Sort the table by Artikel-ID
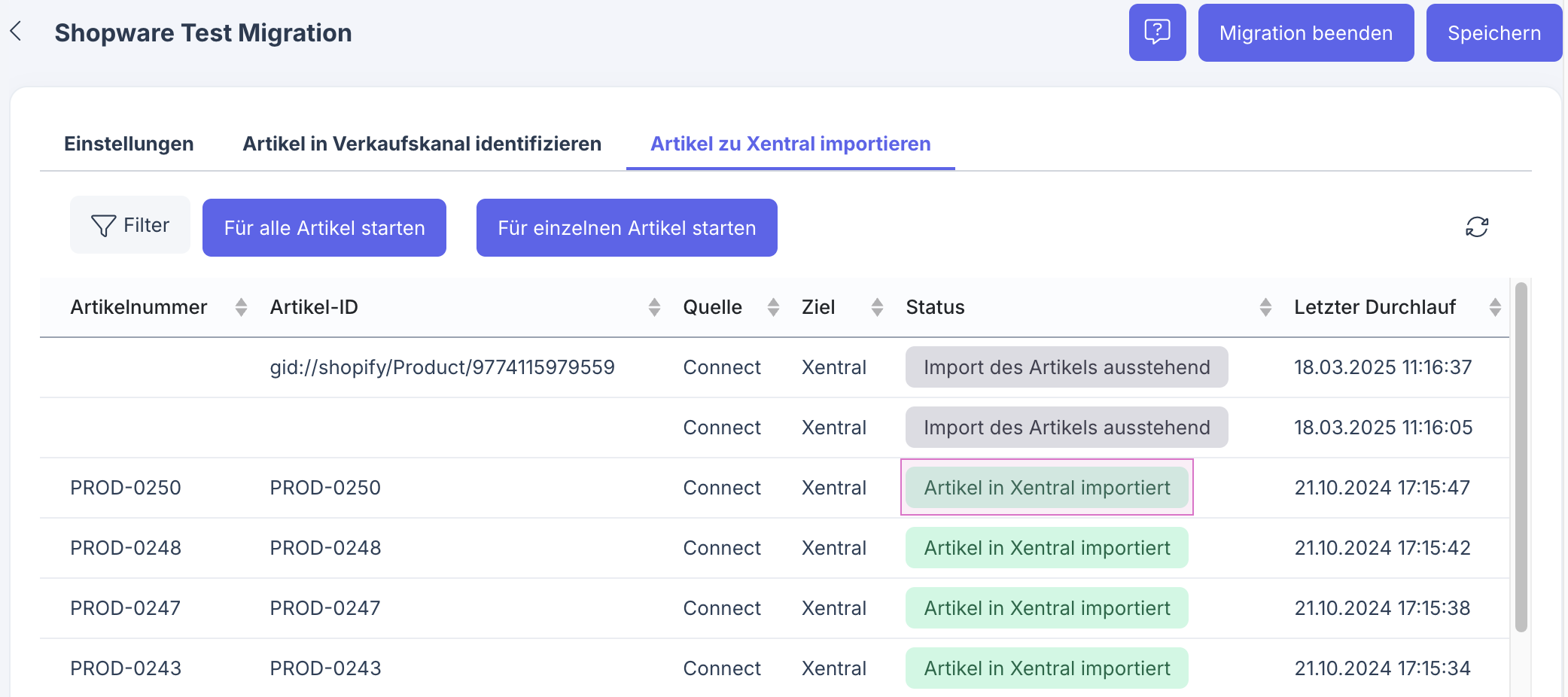The height and width of the screenshot is (697, 1568). [x=653, y=307]
